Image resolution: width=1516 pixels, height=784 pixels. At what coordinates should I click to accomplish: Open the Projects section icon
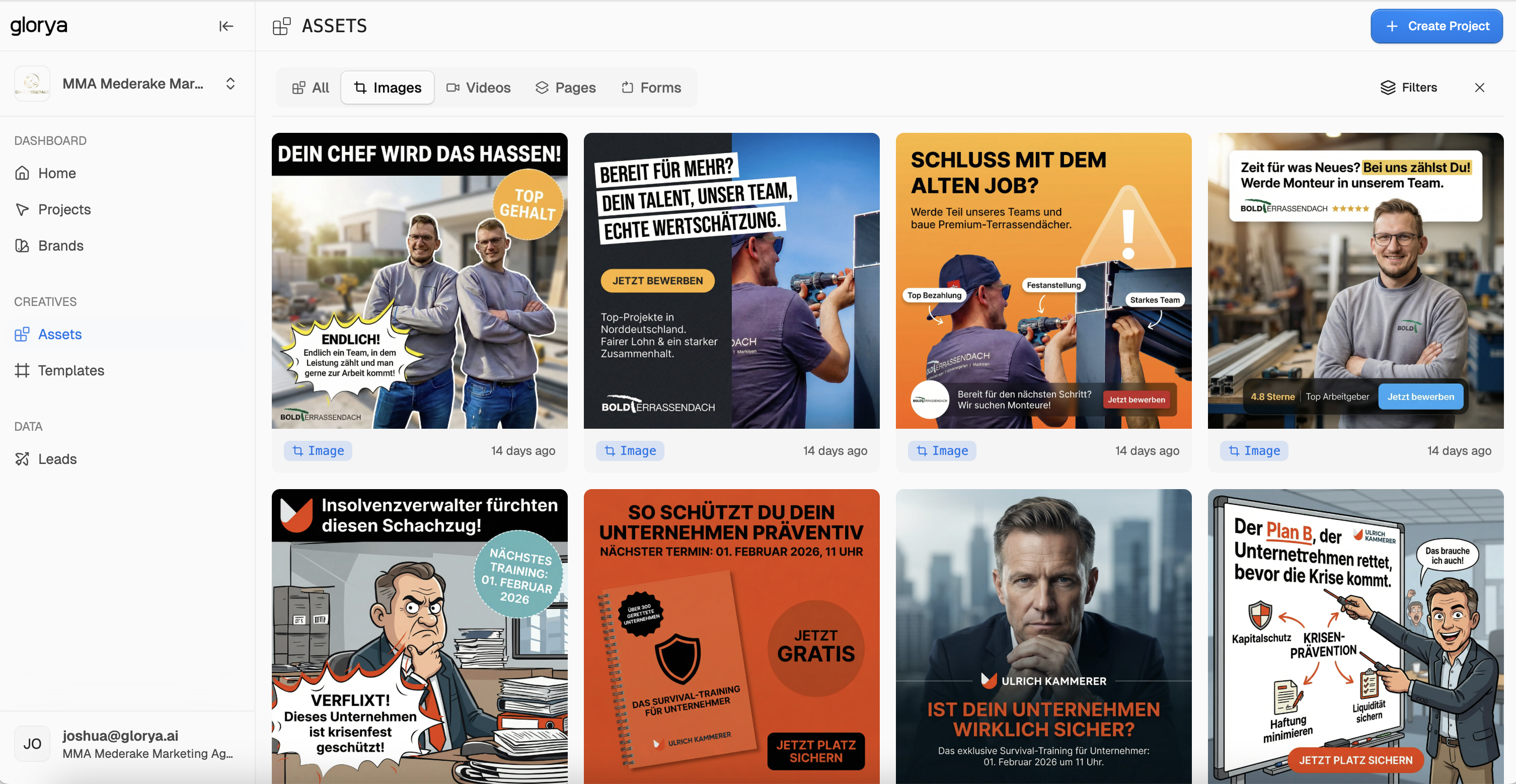tap(22, 209)
